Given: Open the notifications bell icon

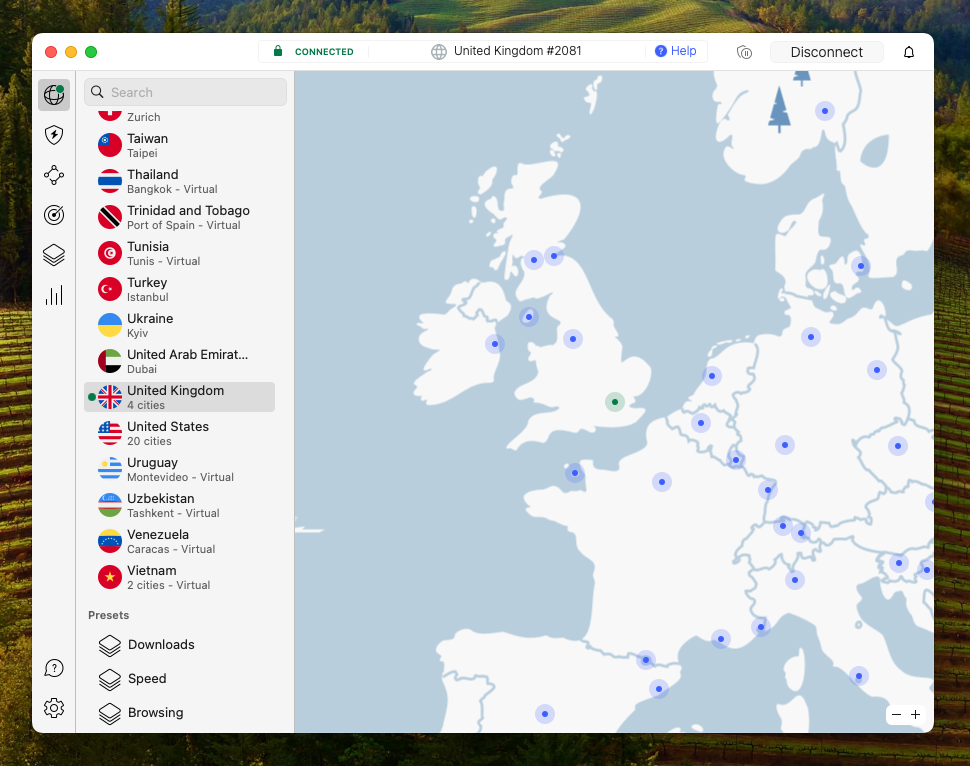Looking at the screenshot, I should [x=909, y=52].
